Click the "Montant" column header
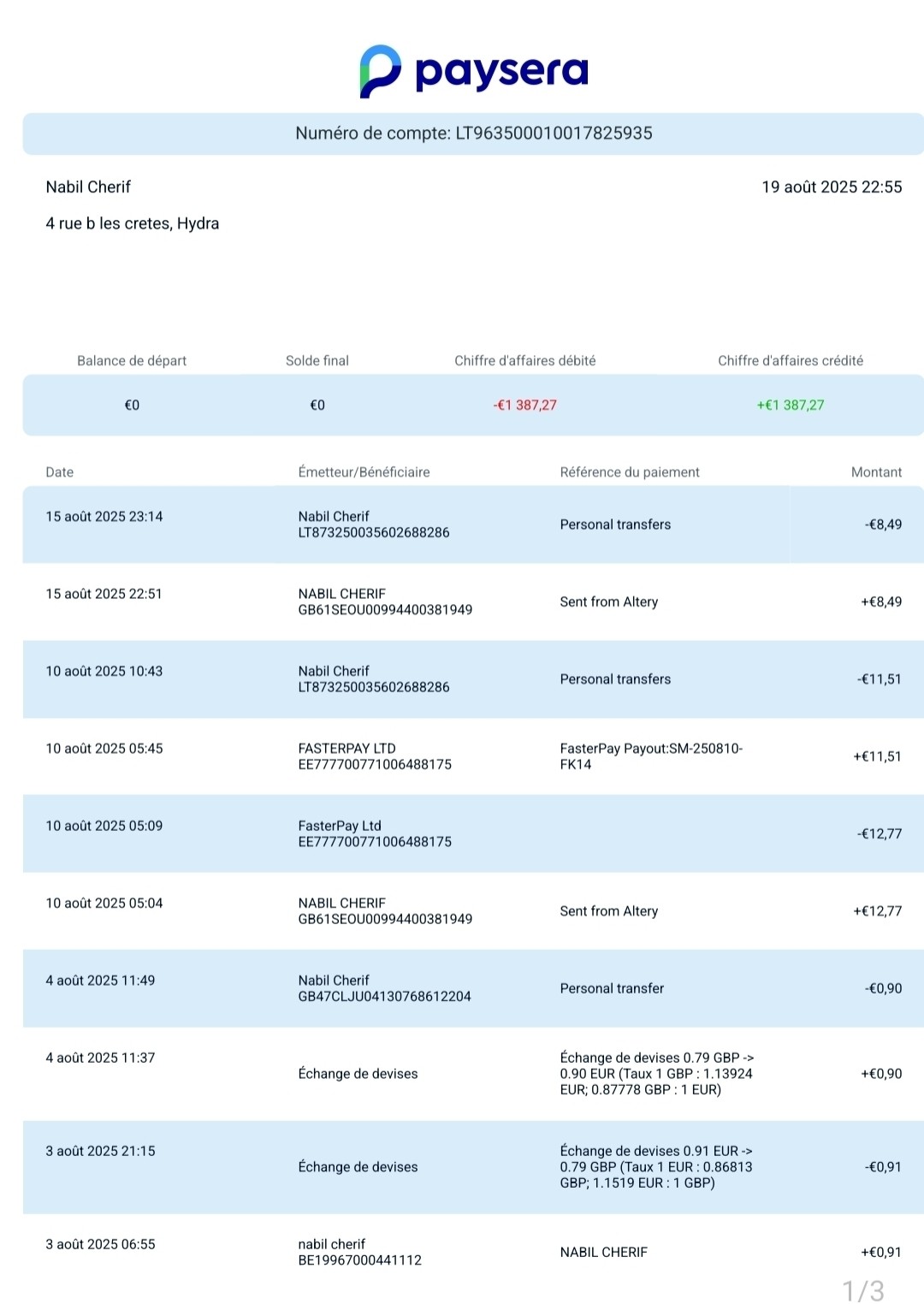Image resolution: width=924 pixels, height=1304 pixels. [x=876, y=472]
